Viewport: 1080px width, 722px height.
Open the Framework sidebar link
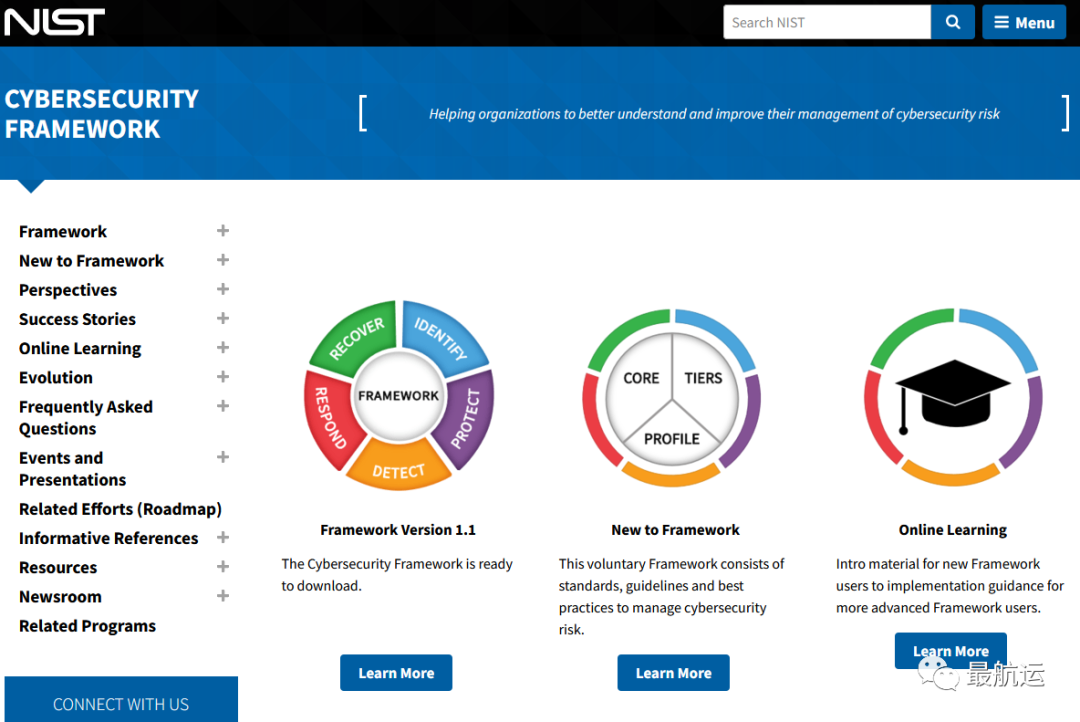tap(63, 231)
